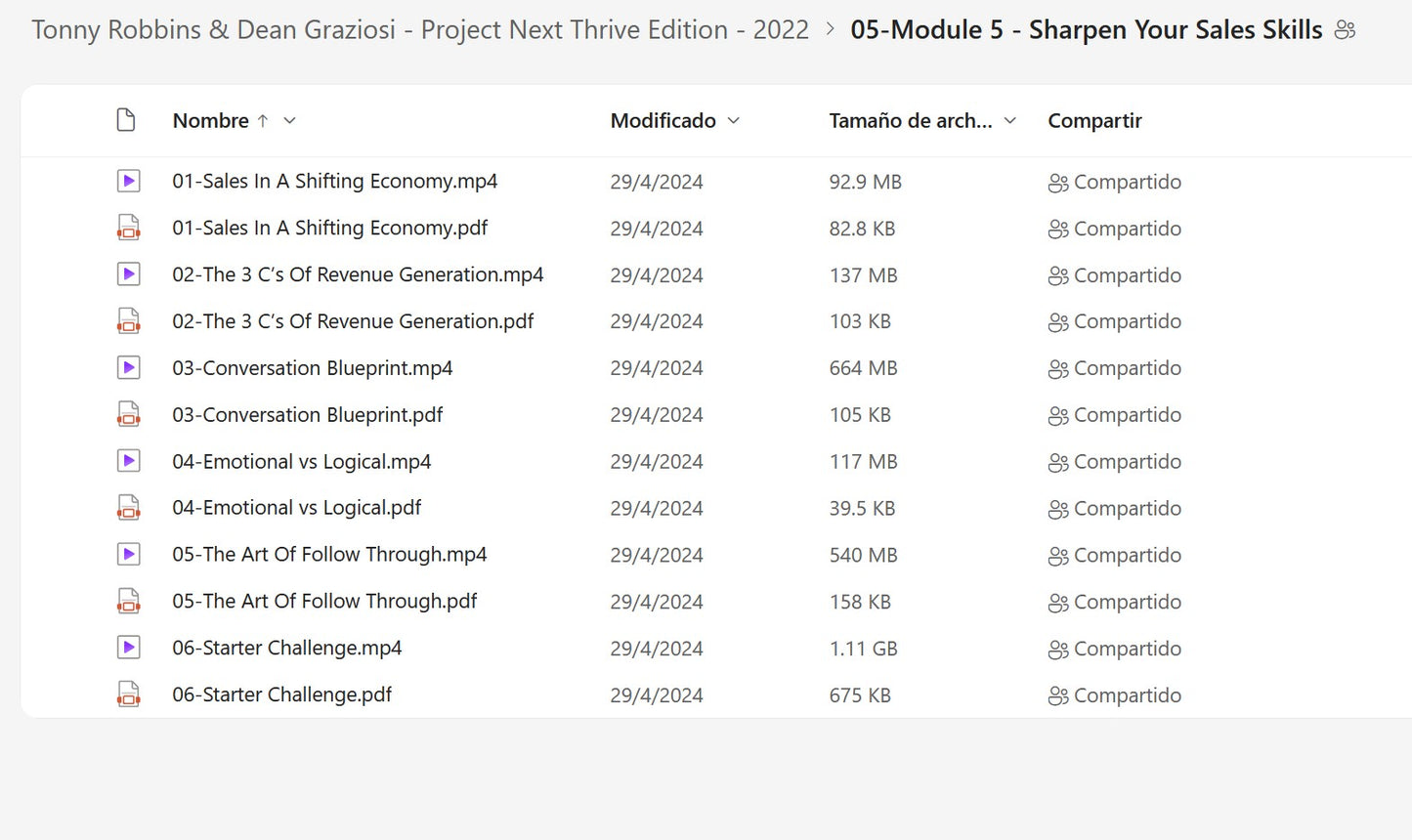This screenshot has height=840, width=1412.
Task: Play 04-Emotional vs Logical.mp4 video
Action: pyautogui.click(x=301, y=462)
